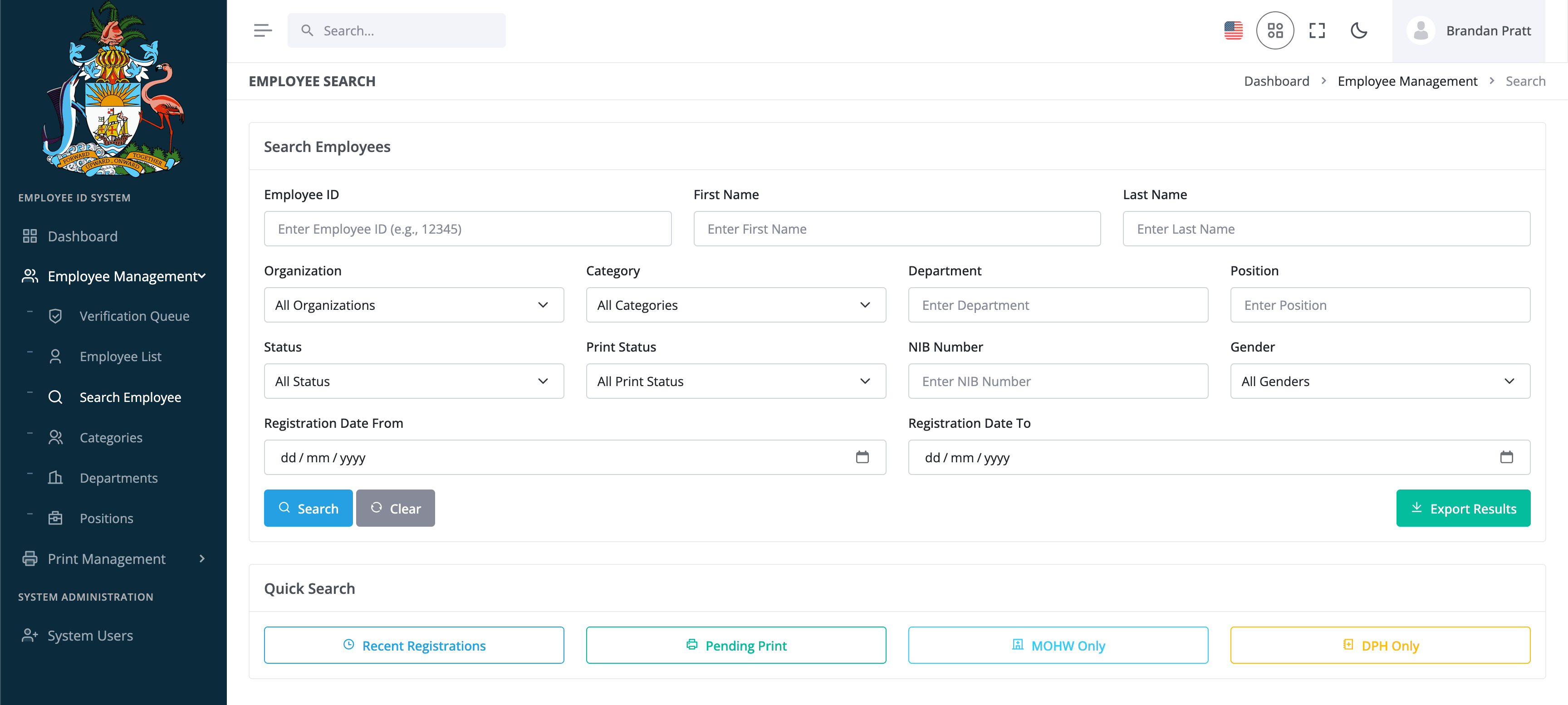Expand the All Print Status selector
The image size is (1568, 705).
pos(736,381)
